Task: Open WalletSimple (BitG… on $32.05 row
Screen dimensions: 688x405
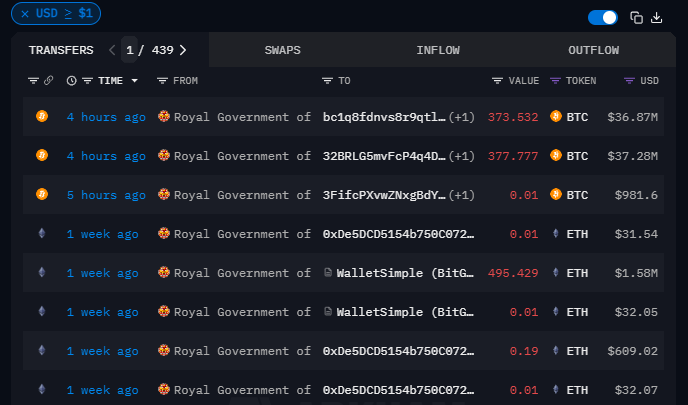Action: pyautogui.click(x=405, y=312)
